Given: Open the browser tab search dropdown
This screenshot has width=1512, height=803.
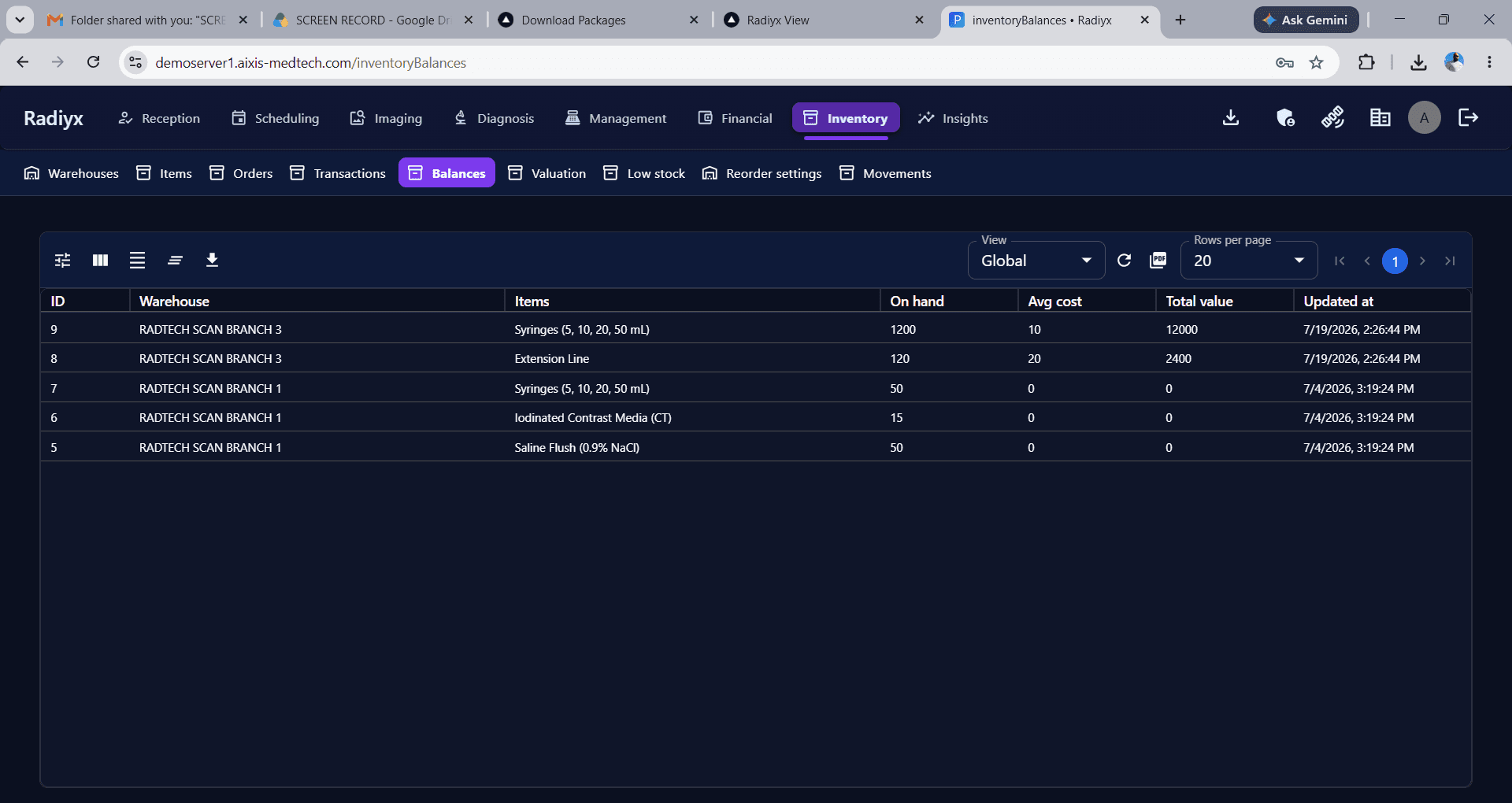Looking at the screenshot, I should 20,20.
